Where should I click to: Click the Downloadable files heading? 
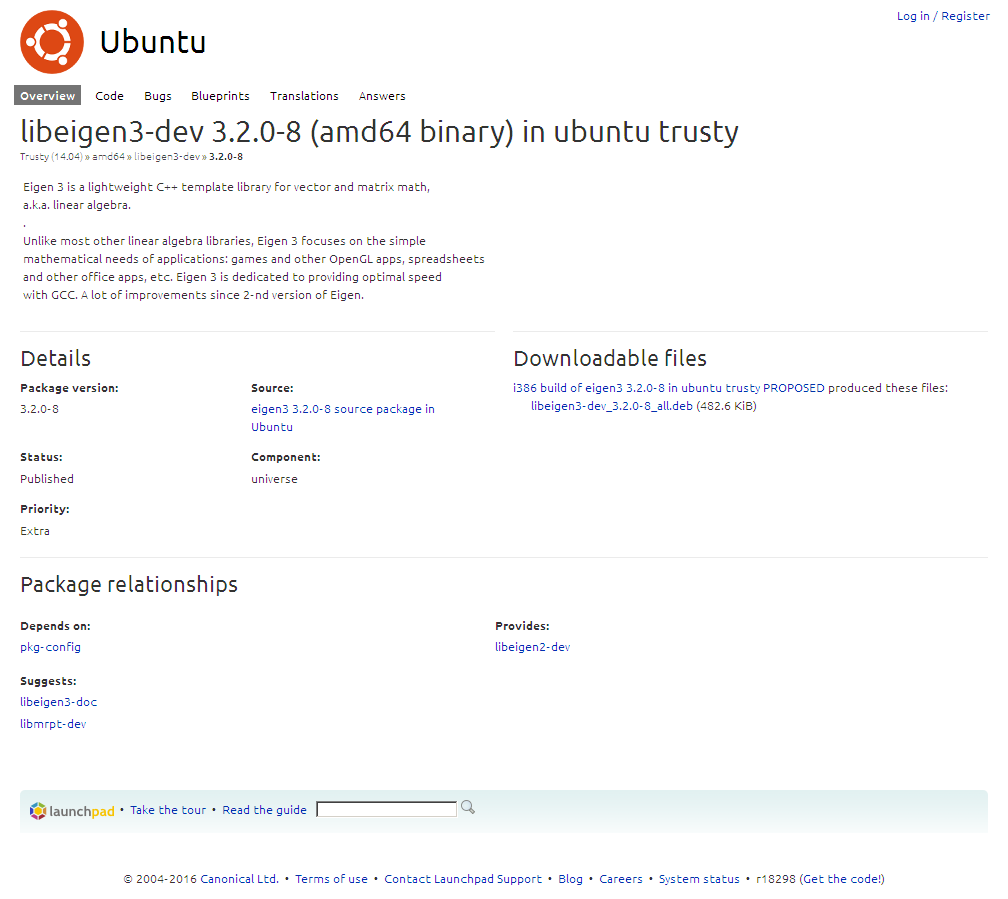(610, 358)
